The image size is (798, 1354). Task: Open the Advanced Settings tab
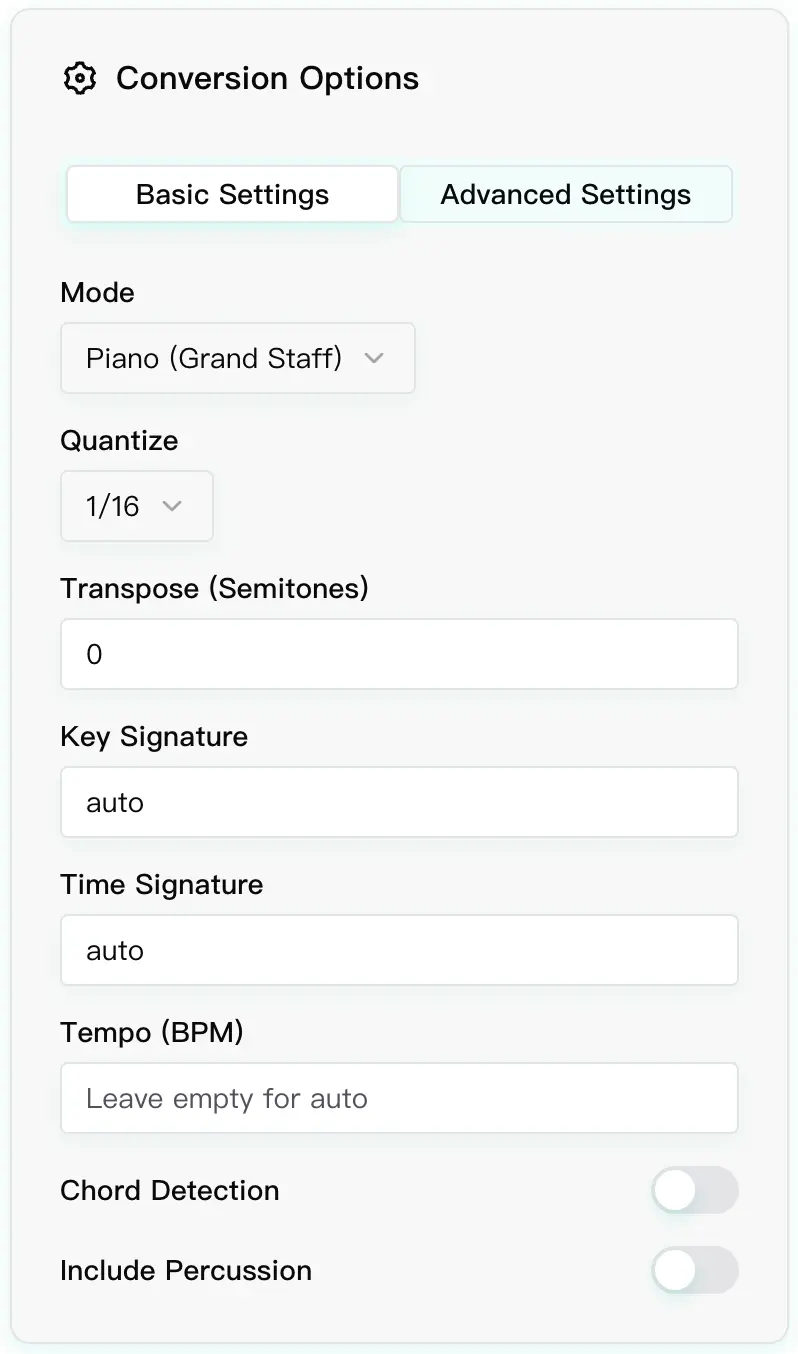[x=566, y=194]
